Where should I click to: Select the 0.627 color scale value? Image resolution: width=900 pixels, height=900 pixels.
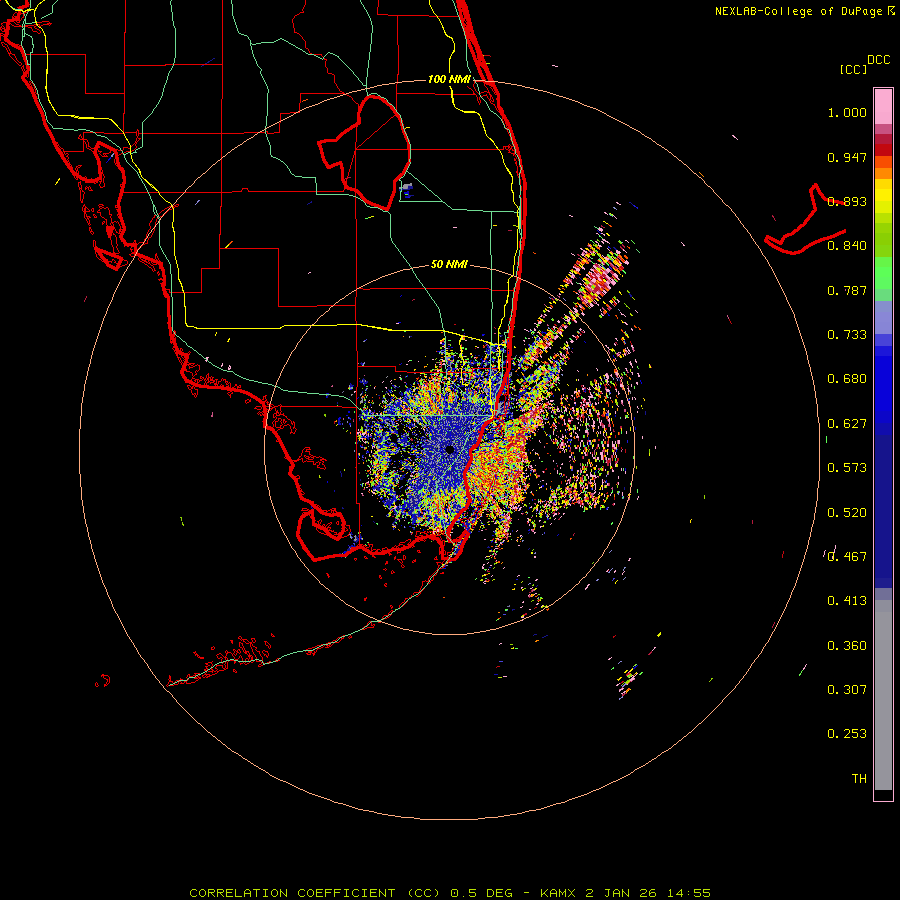click(847, 424)
